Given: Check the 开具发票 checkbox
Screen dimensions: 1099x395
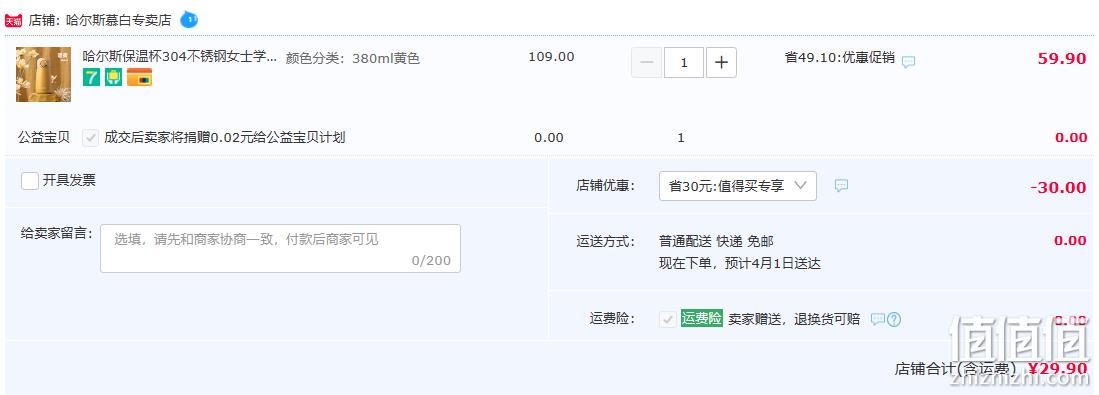Looking at the screenshot, I should pos(30,181).
